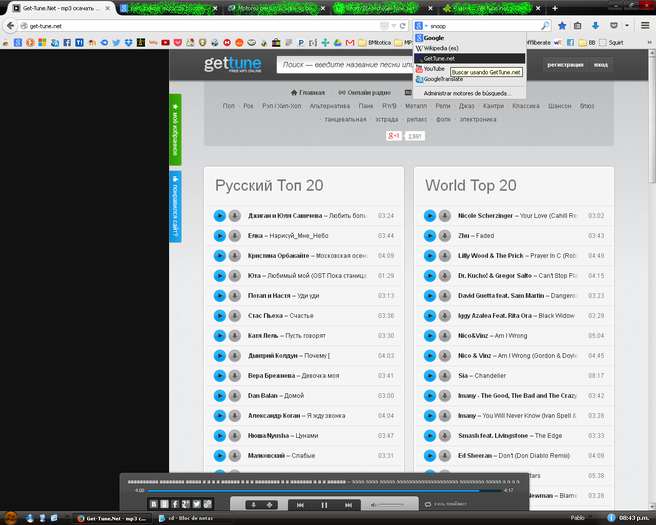This screenshot has width=656, height=525.
Task: Browse the Рок genre
Action: (x=249, y=106)
